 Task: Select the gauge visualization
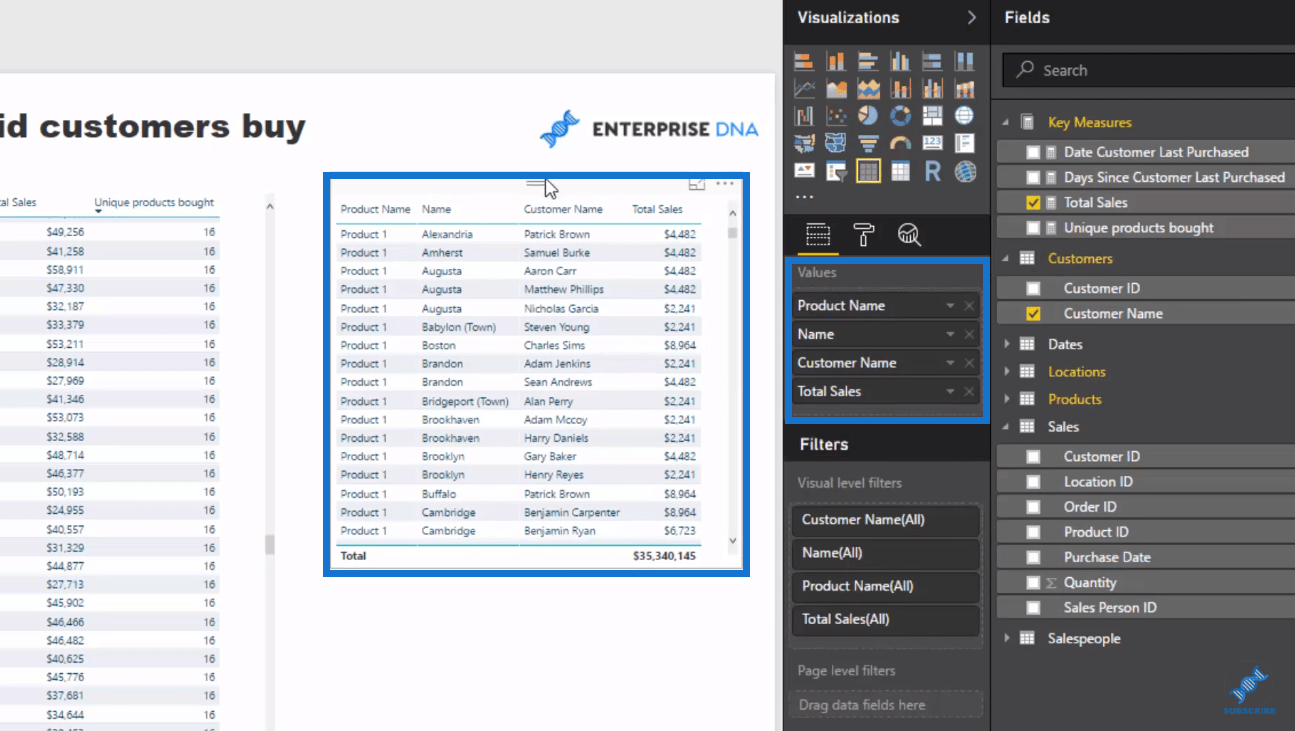(900, 144)
